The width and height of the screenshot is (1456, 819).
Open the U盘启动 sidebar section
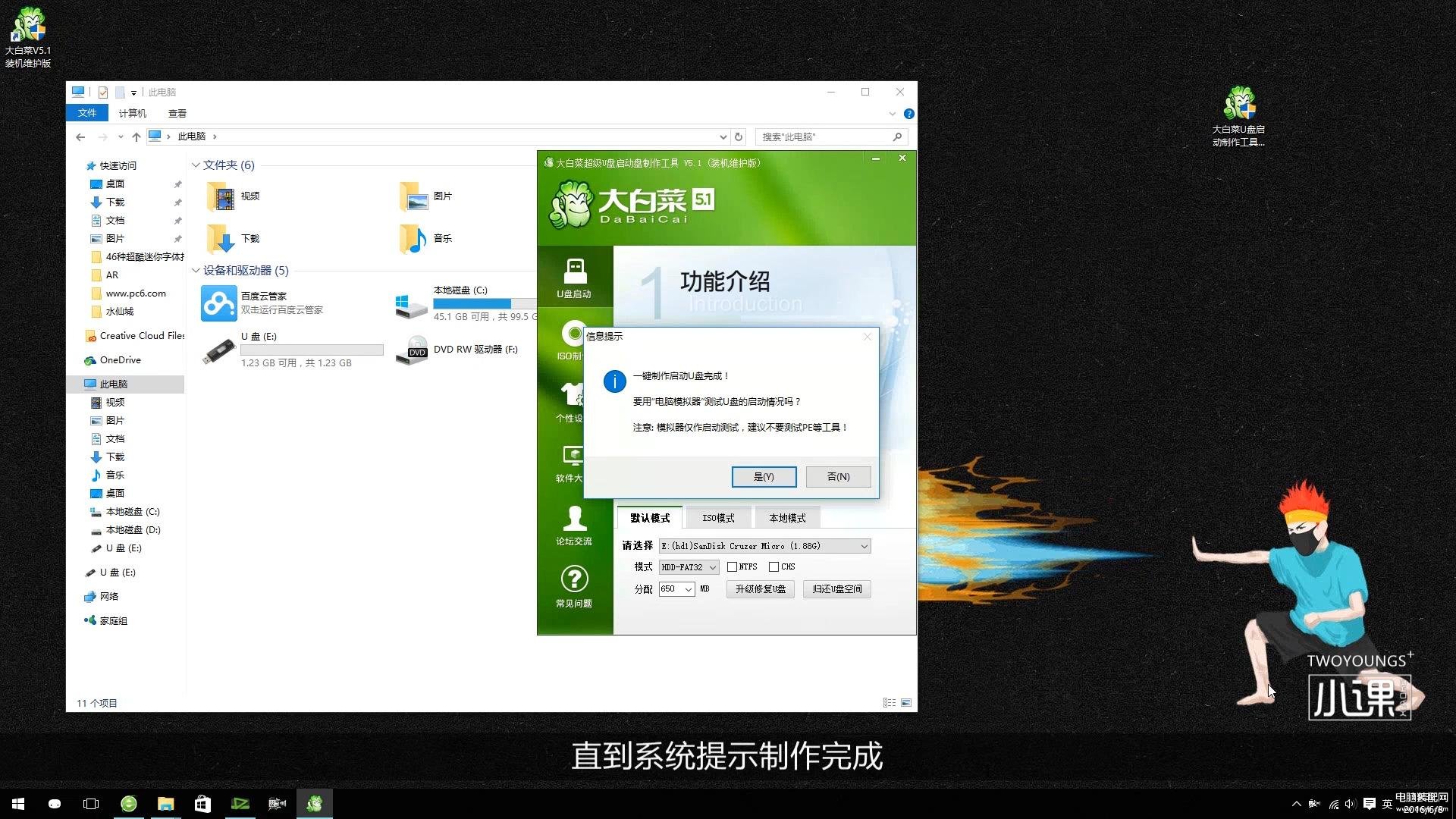click(574, 278)
